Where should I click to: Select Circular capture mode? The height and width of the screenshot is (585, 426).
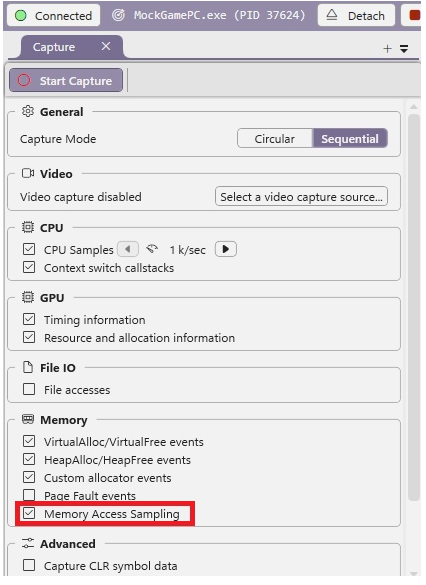coord(275,139)
